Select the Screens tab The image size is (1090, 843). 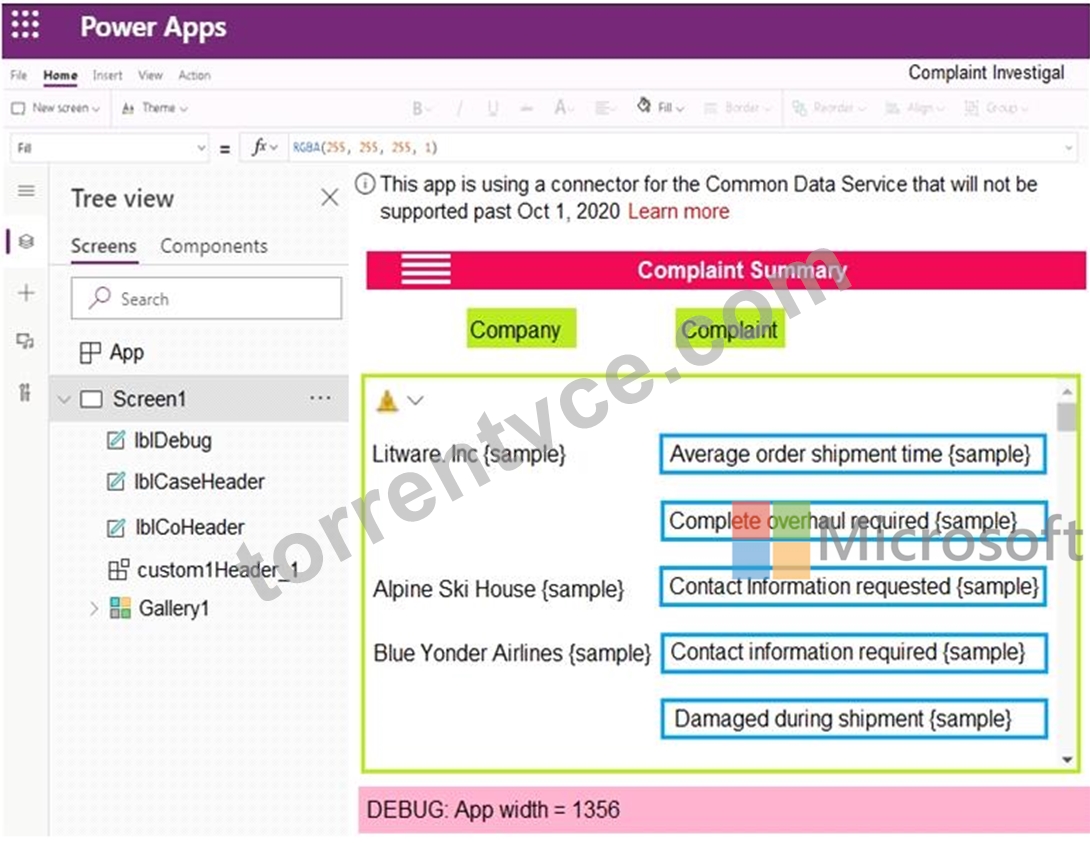click(104, 247)
